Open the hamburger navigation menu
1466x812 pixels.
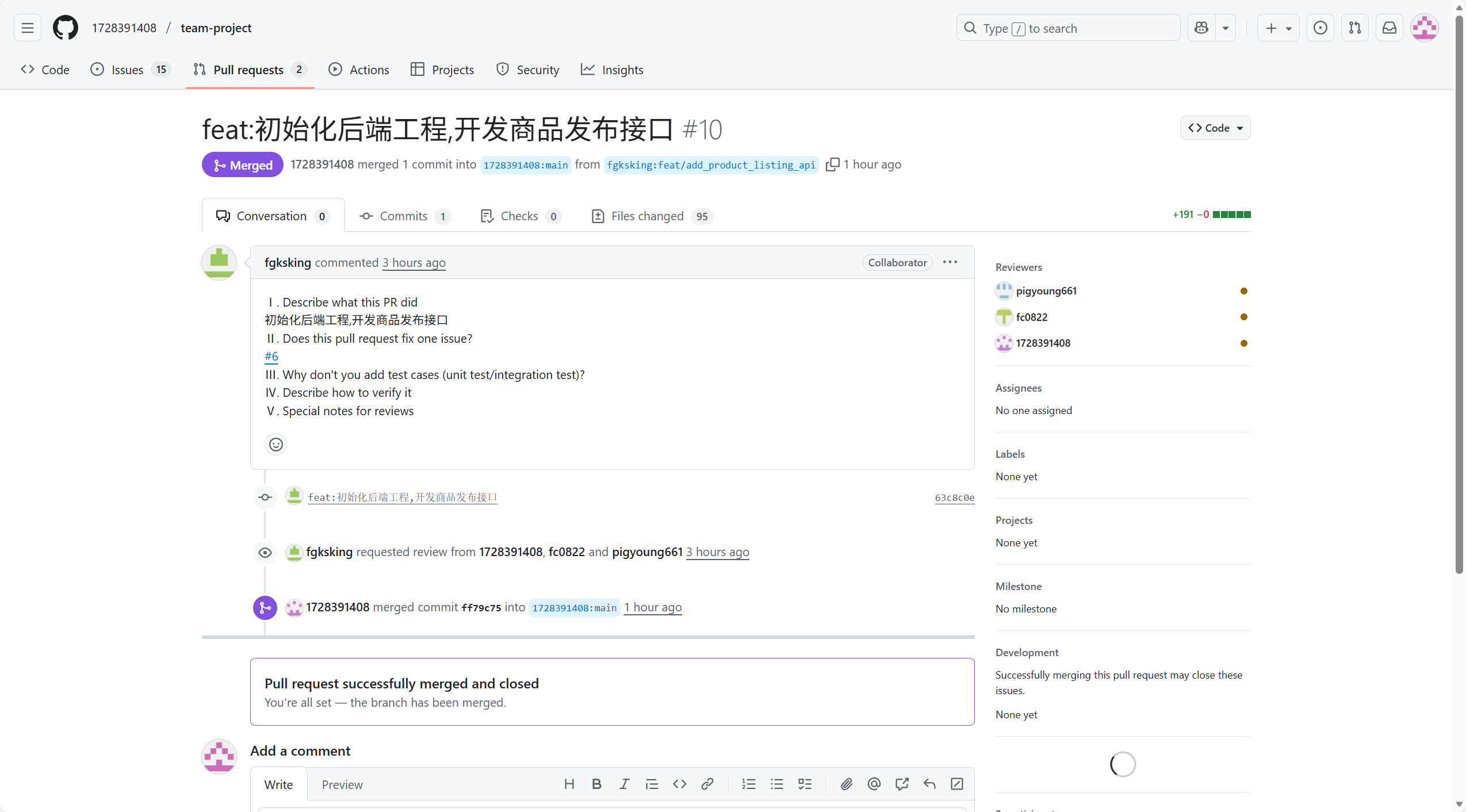click(27, 28)
